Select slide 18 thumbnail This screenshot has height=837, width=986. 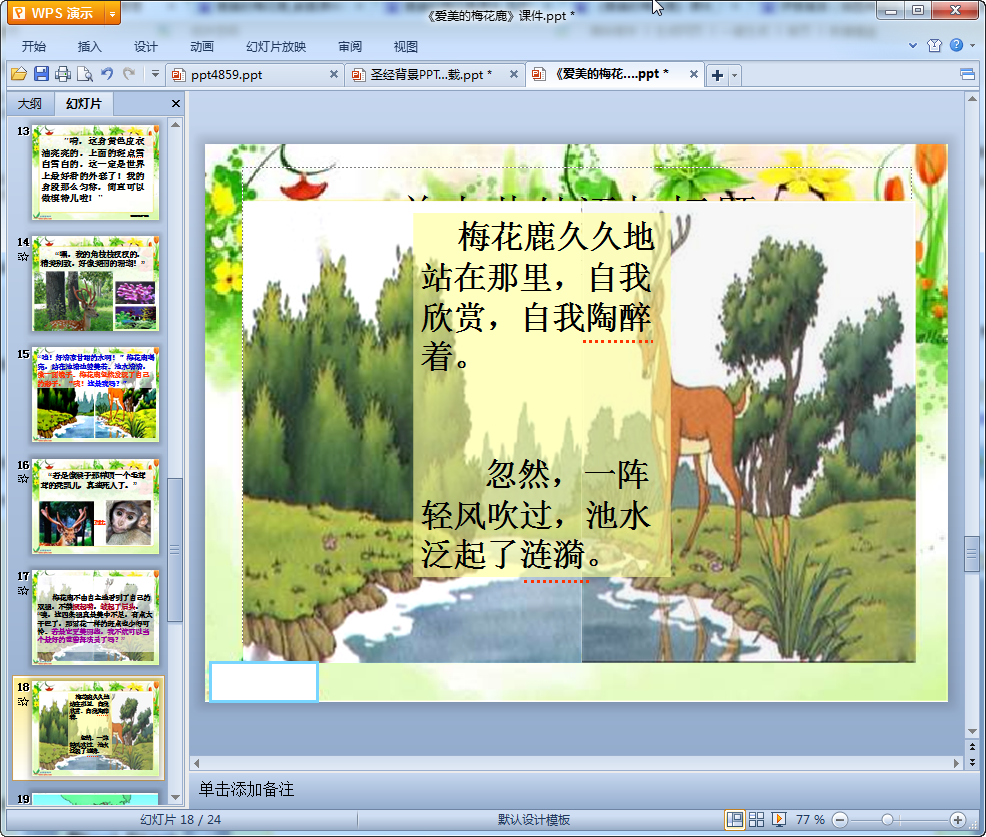point(96,728)
